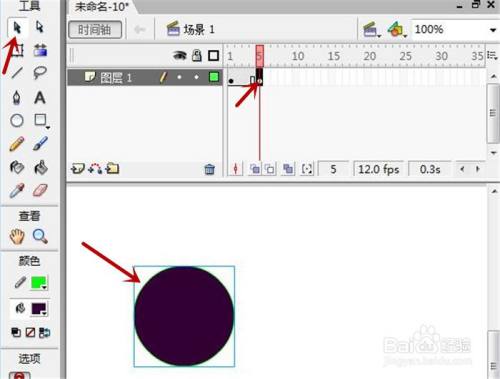
Task: Add a motion guide layer
Action: pos(95,169)
